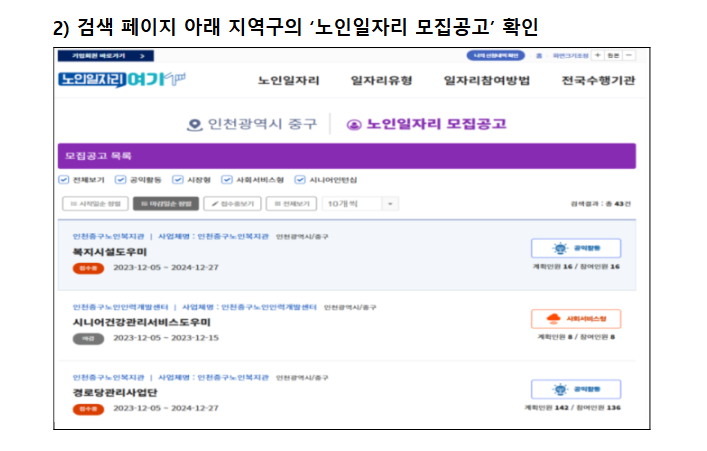707x451 pixels.
Task: Click the 검색결과 총 43건 text
Action: coord(601,204)
